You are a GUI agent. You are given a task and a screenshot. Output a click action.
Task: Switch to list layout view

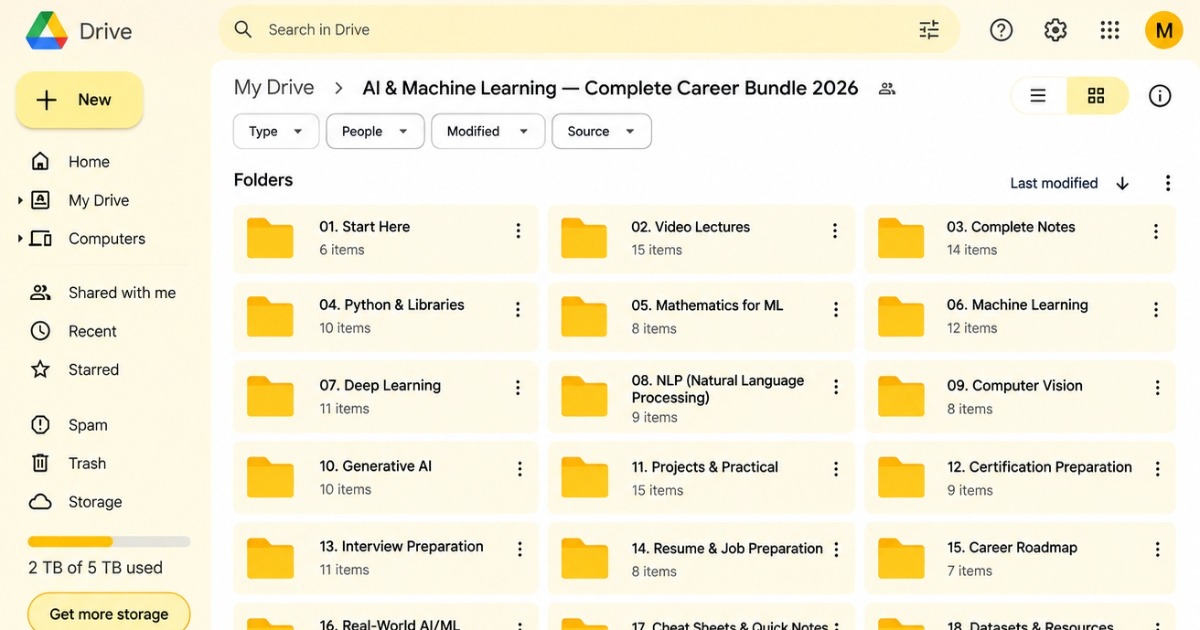1038,96
